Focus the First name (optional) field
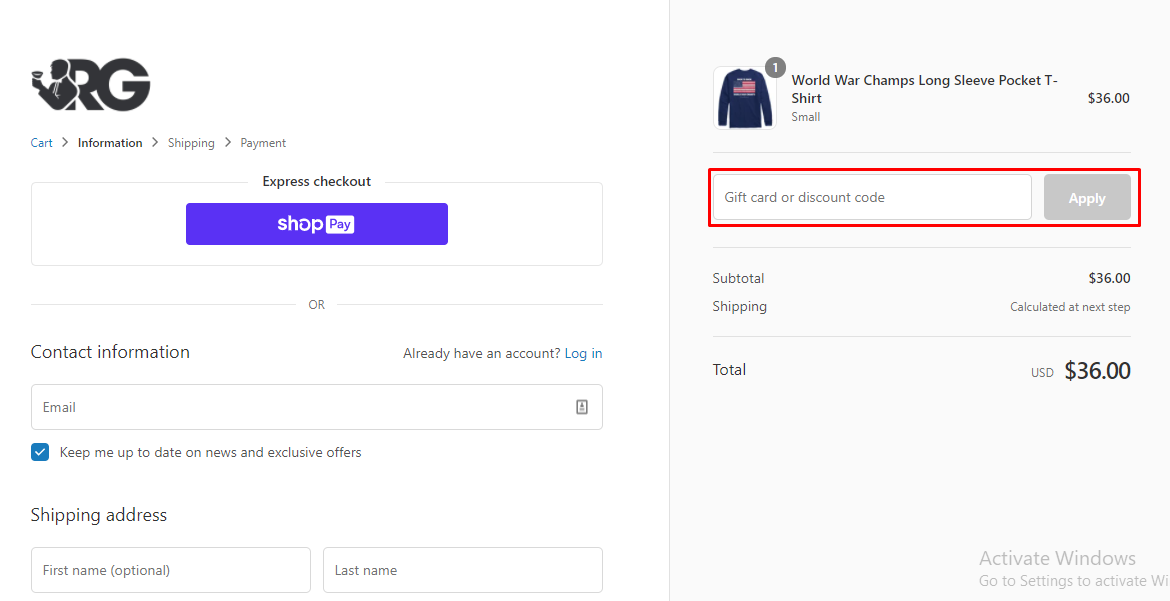 [x=171, y=570]
